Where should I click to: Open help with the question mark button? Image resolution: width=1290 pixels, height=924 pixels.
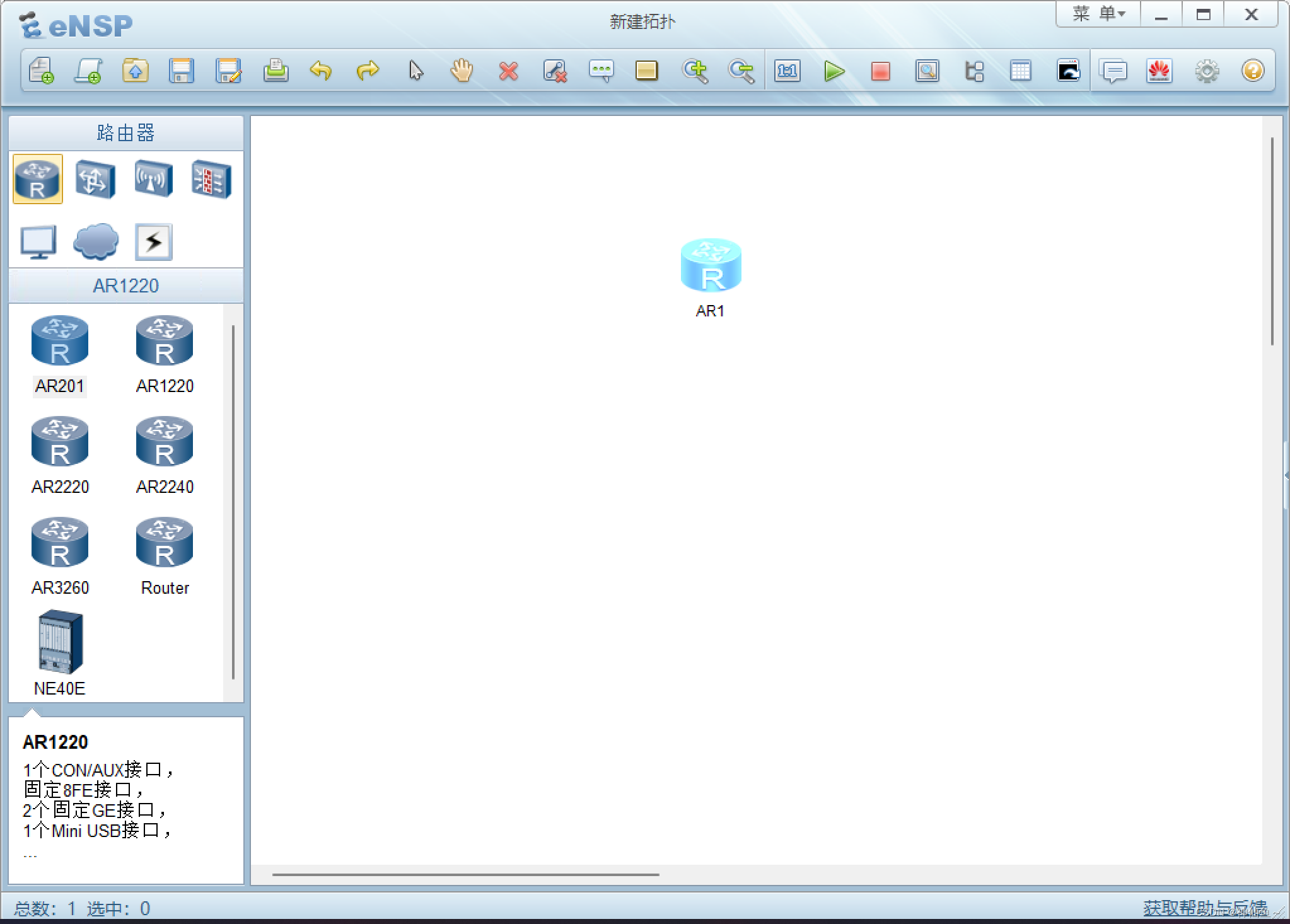pyautogui.click(x=1253, y=71)
